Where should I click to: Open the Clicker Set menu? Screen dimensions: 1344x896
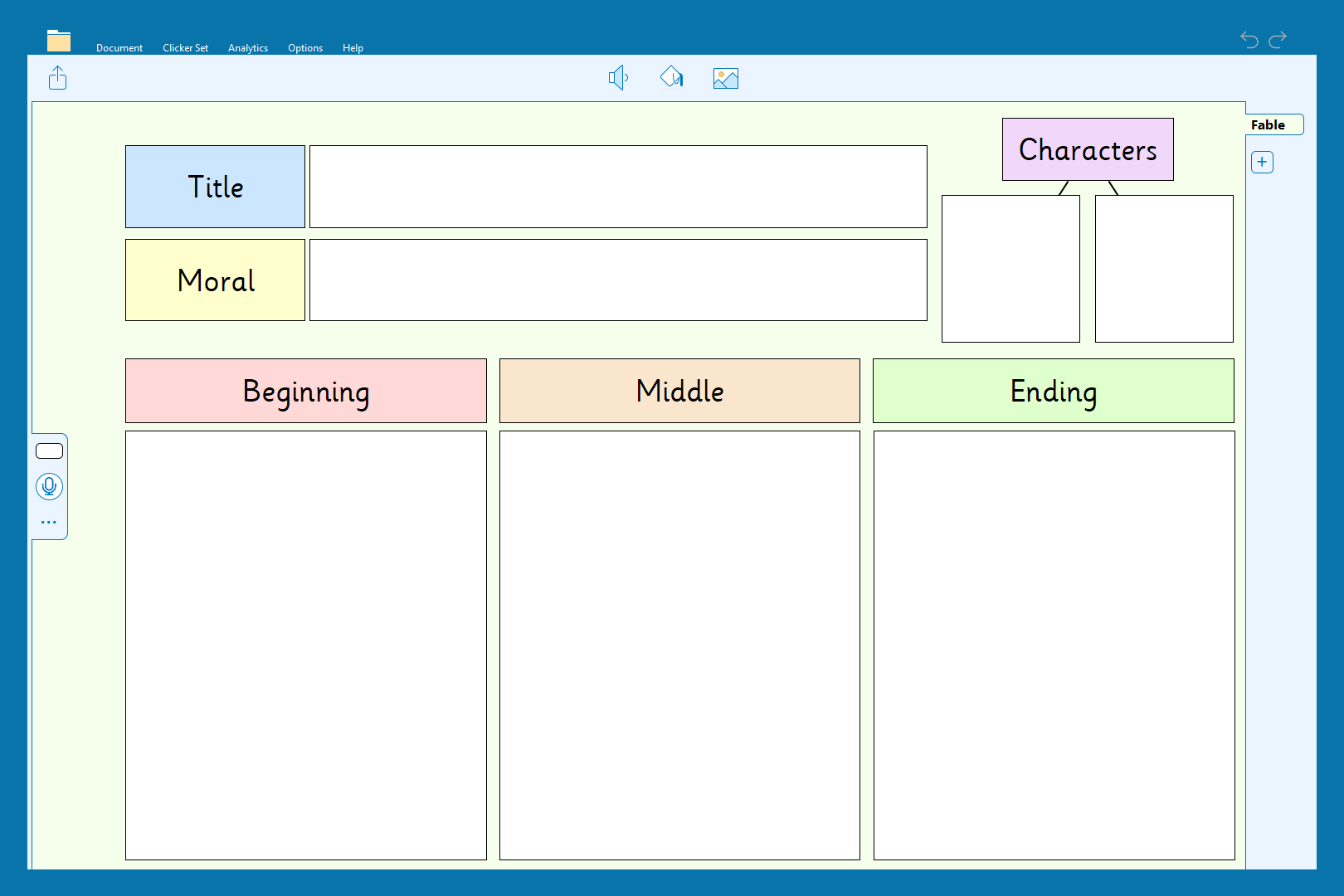click(x=185, y=48)
